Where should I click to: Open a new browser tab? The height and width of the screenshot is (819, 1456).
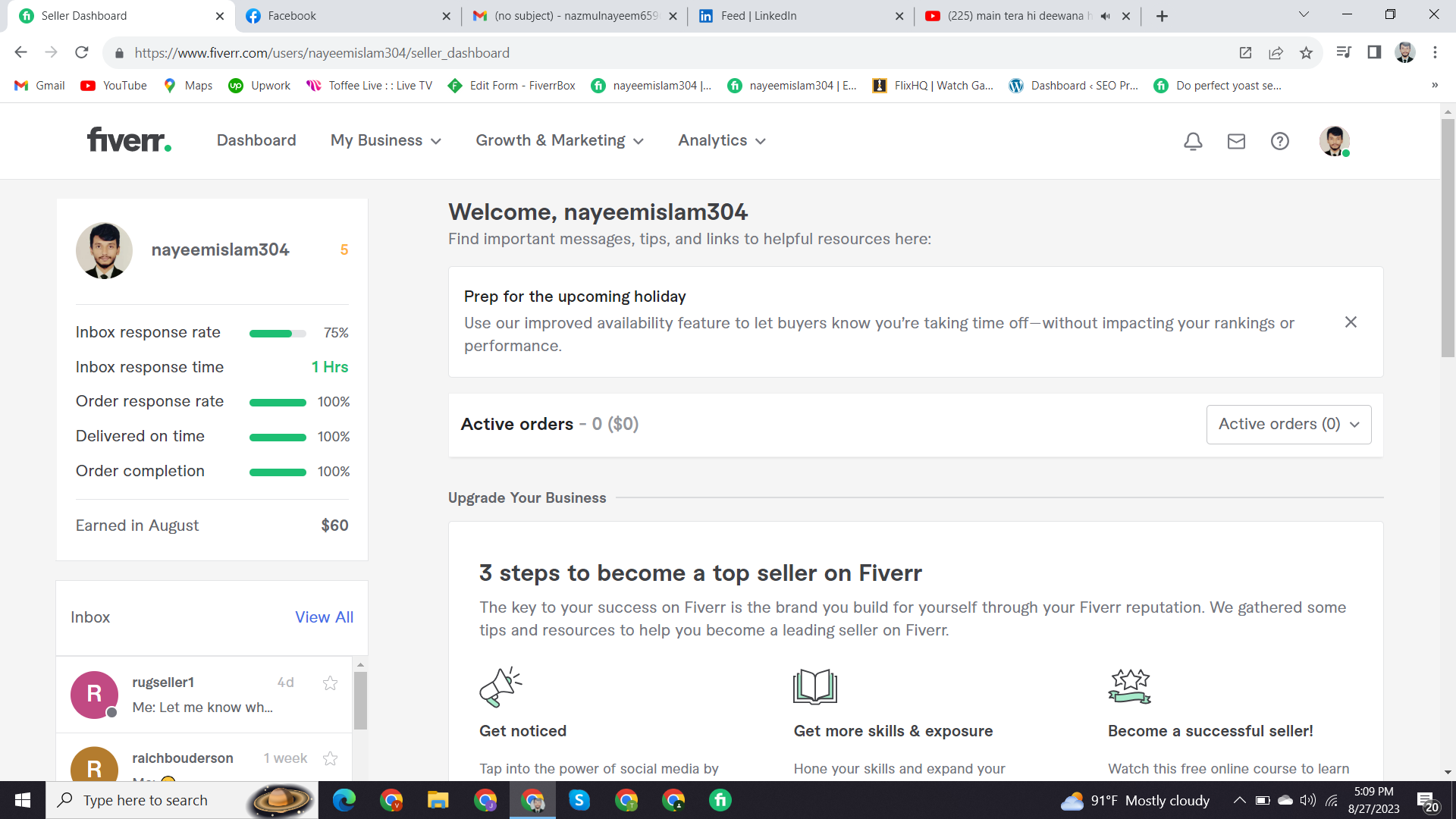(1162, 16)
